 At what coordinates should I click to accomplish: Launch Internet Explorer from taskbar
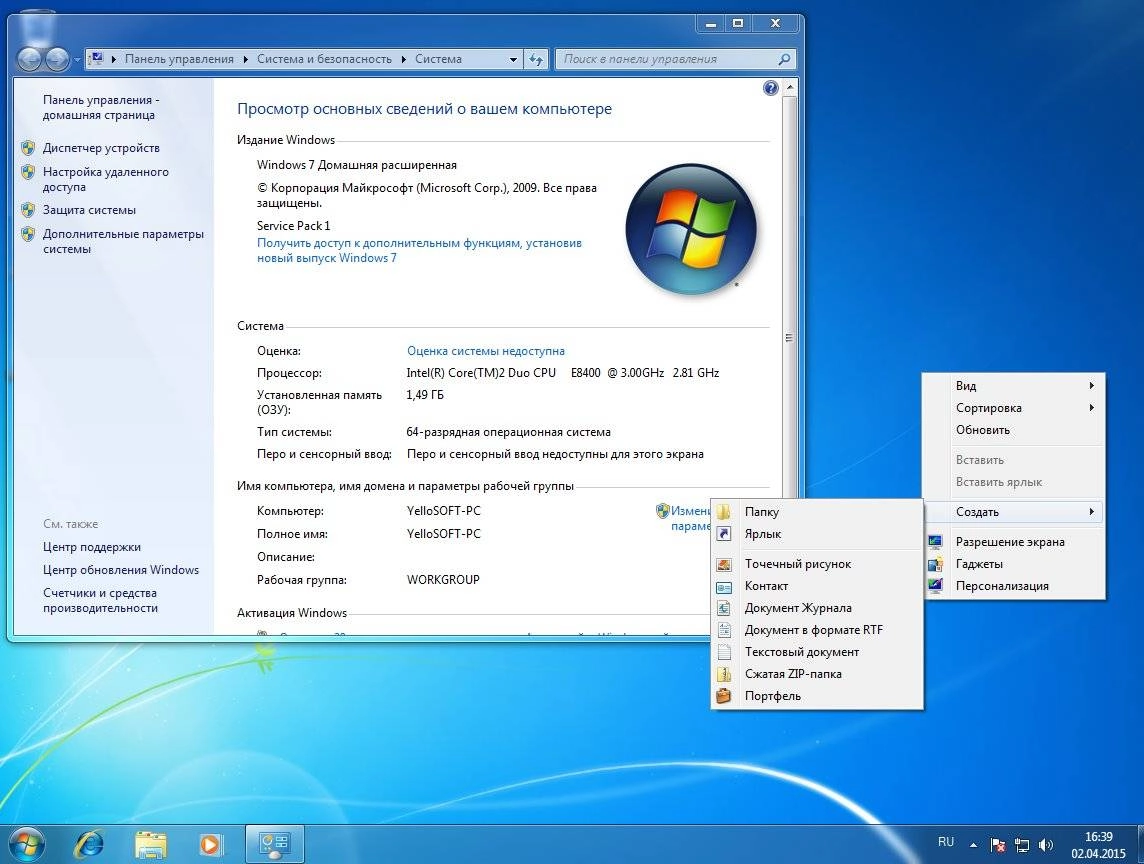[88, 844]
